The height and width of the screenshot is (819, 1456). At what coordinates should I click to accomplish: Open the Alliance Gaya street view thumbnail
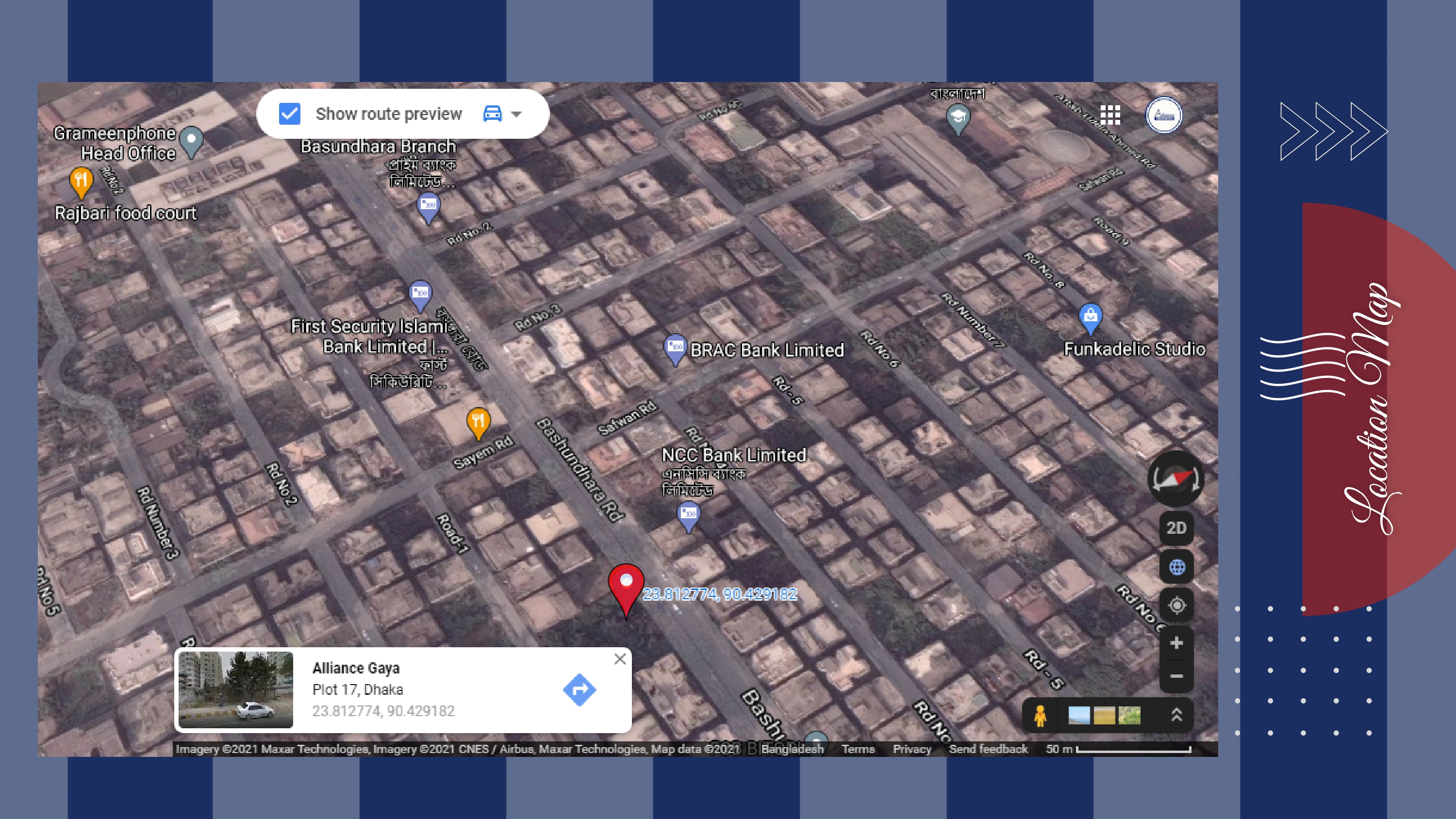pos(236,689)
